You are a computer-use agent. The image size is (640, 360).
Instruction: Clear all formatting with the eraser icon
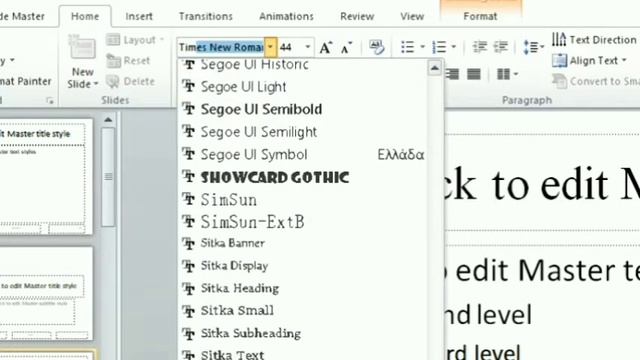tap(377, 47)
